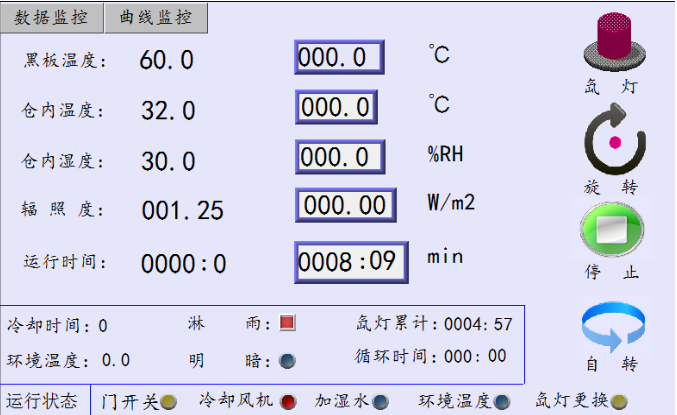Toggle the light/dark (明暗) indicator
The image size is (677, 415).
click(288, 361)
